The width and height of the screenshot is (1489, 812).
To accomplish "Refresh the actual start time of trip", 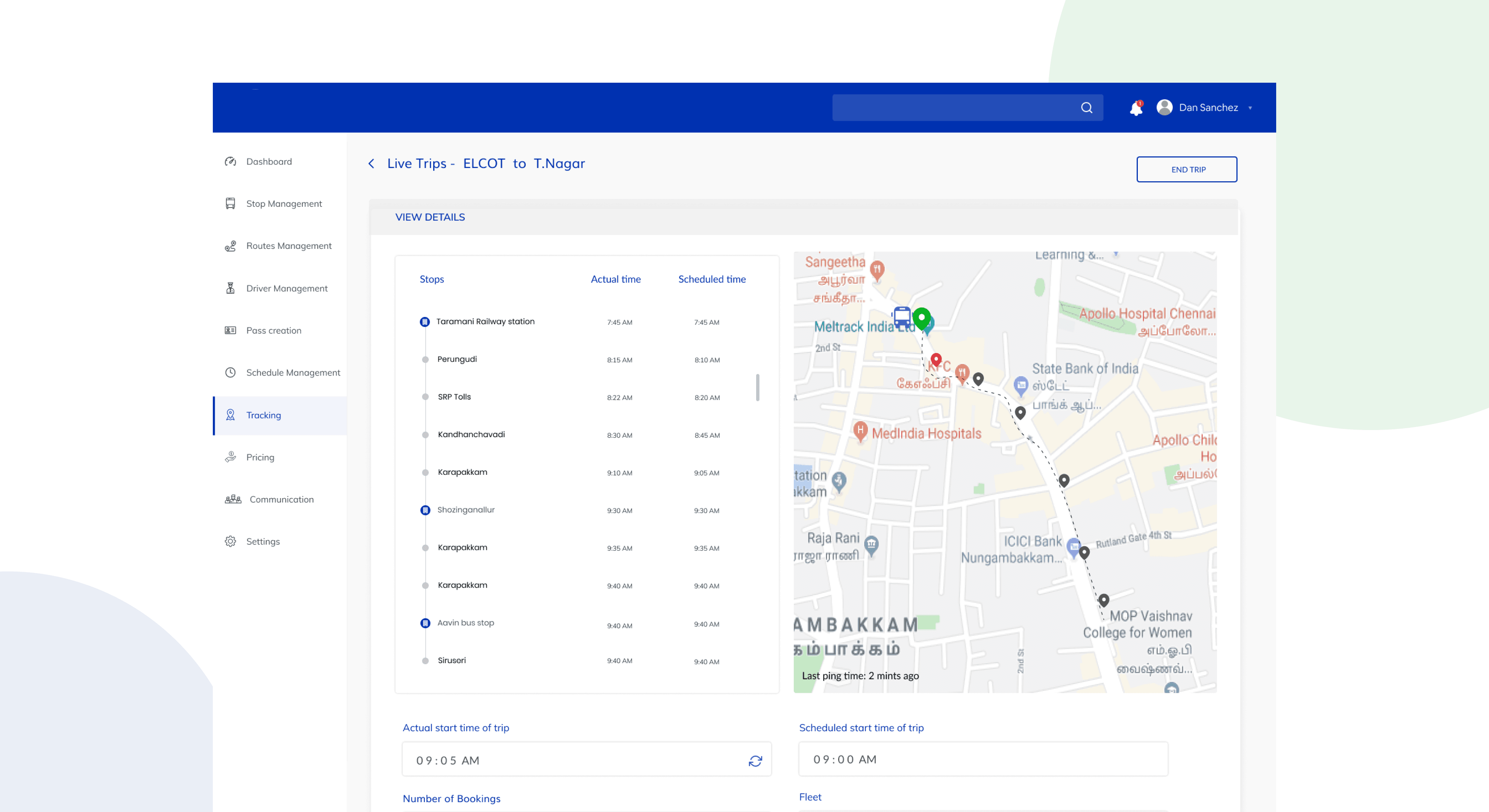I will coord(755,760).
